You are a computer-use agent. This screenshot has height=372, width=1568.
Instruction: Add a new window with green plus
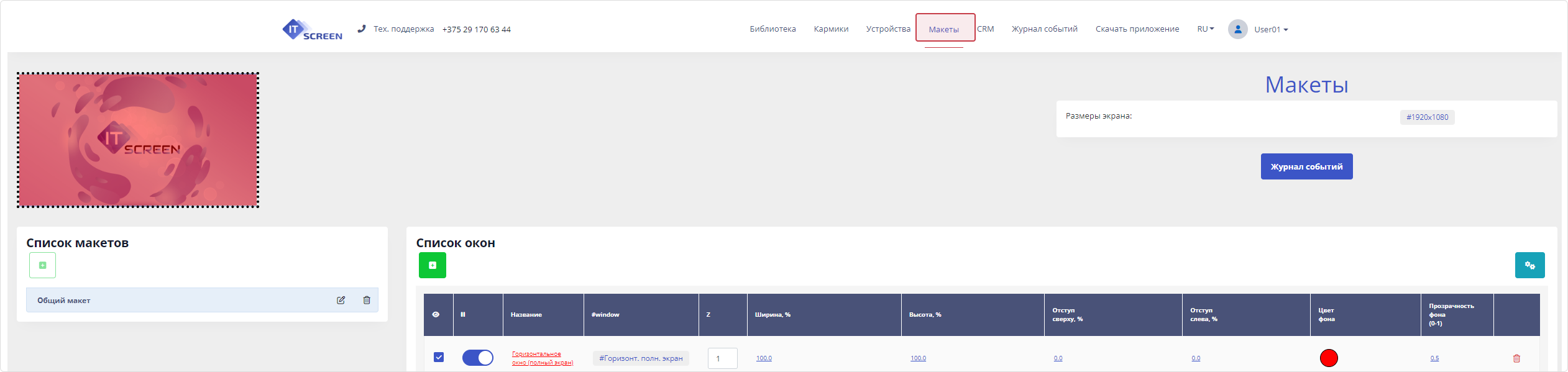[x=433, y=265]
